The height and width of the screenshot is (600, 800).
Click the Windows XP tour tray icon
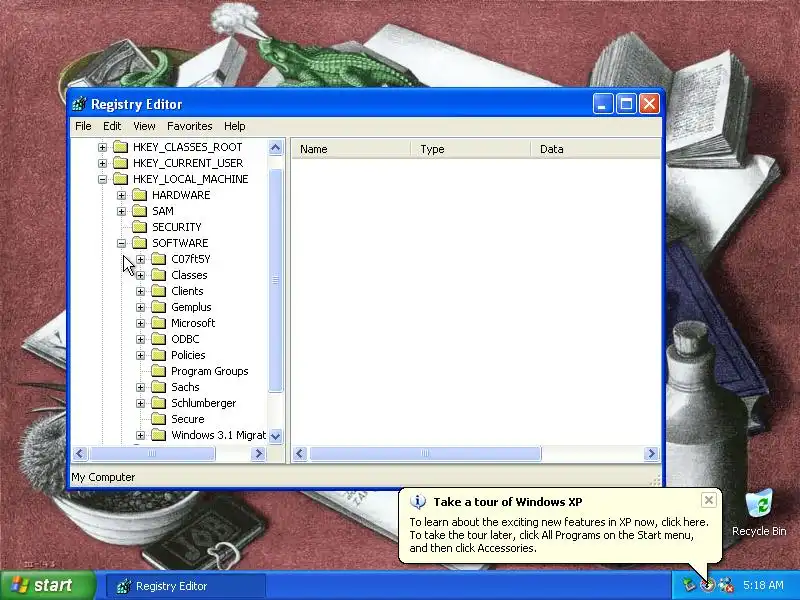click(x=707, y=585)
